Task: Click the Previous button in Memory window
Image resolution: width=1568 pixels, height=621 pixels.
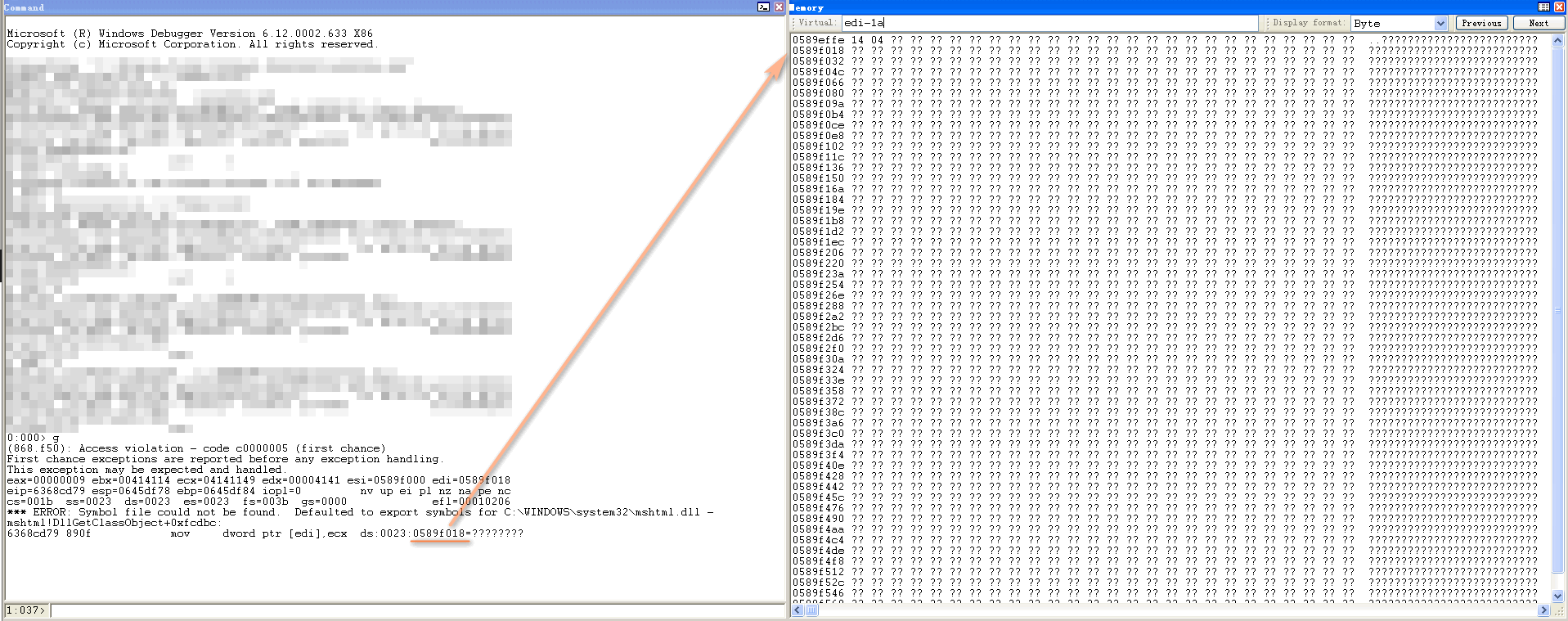Action: (1481, 23)
